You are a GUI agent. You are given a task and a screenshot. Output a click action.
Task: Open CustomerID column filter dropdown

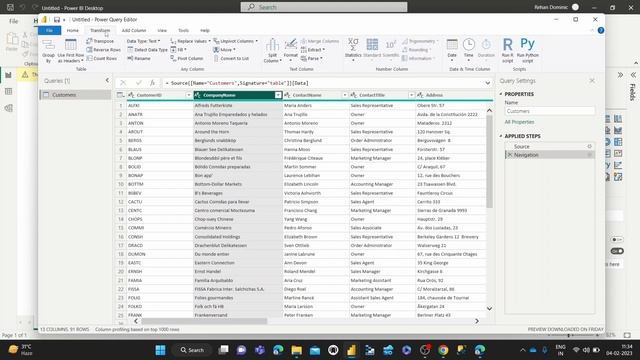[189, 95]
